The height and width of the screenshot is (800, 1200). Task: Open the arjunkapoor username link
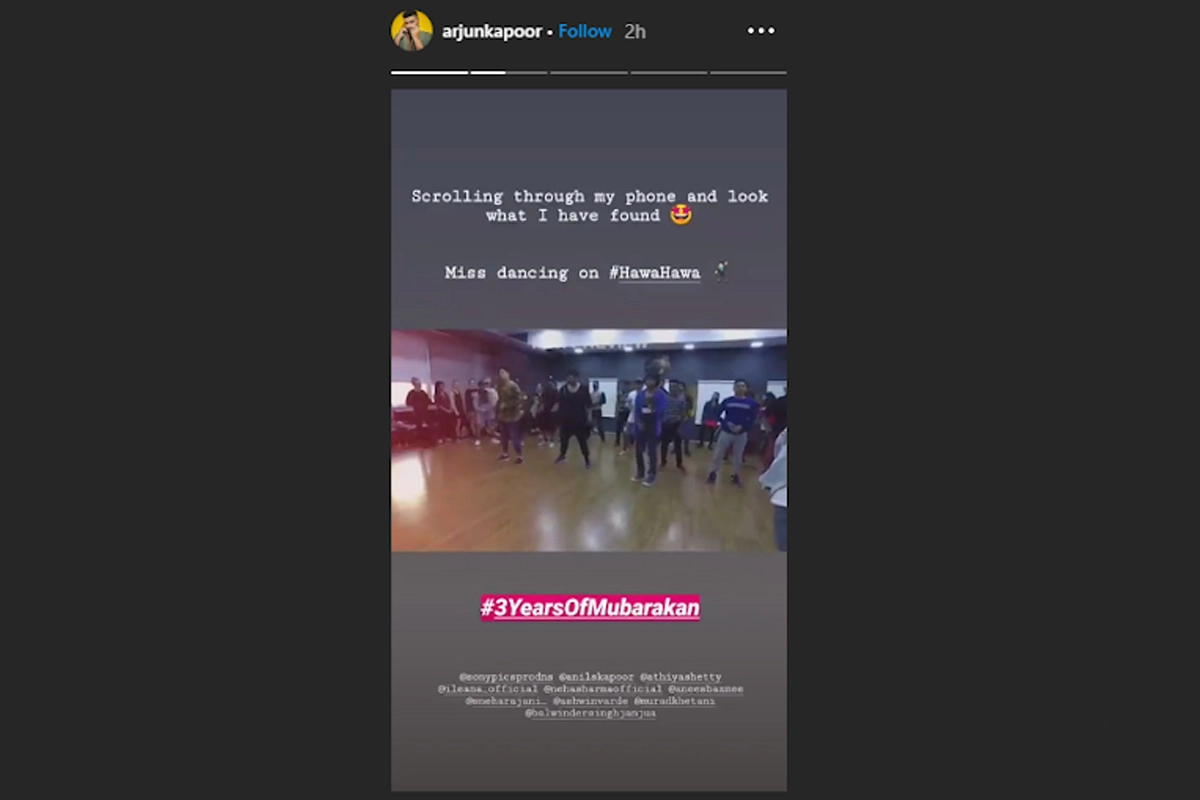pyautogui.click(x=492, y=32)
